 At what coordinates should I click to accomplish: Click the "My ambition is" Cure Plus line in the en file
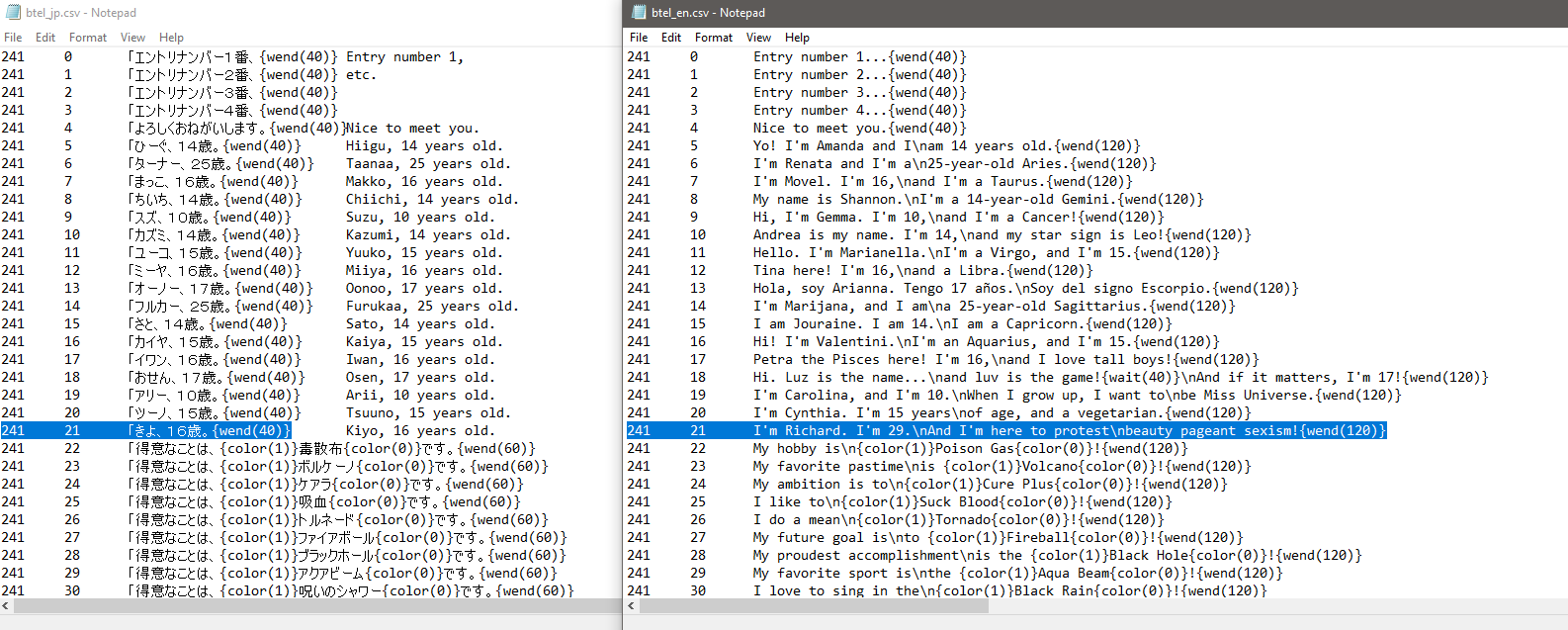[990, 484]
